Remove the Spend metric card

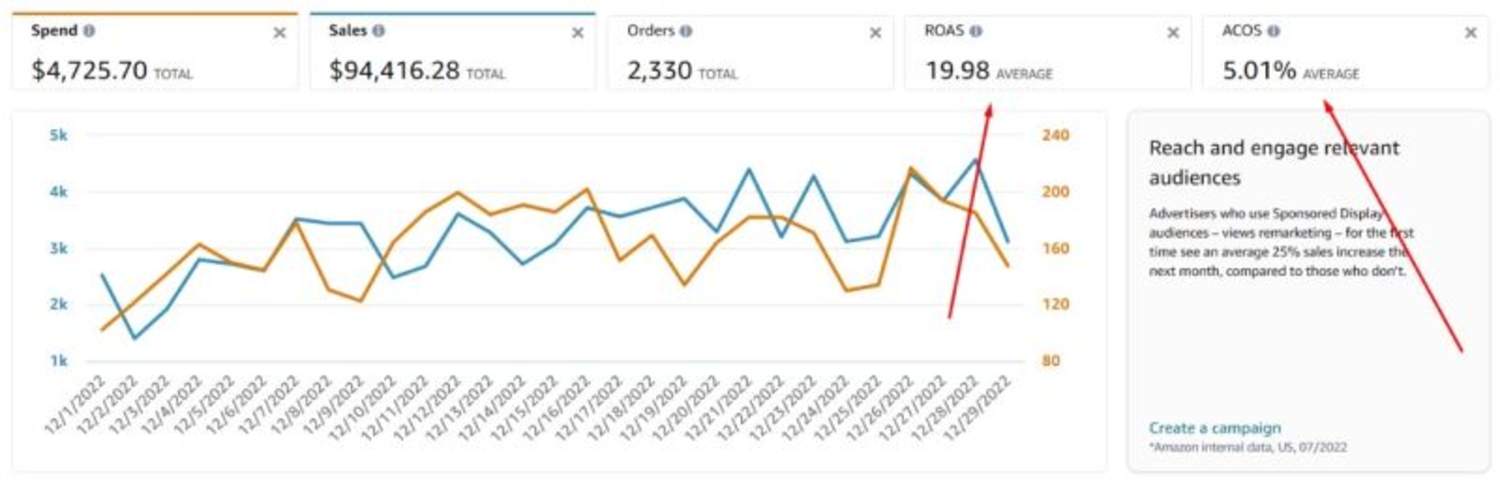(x=280, y=33)
